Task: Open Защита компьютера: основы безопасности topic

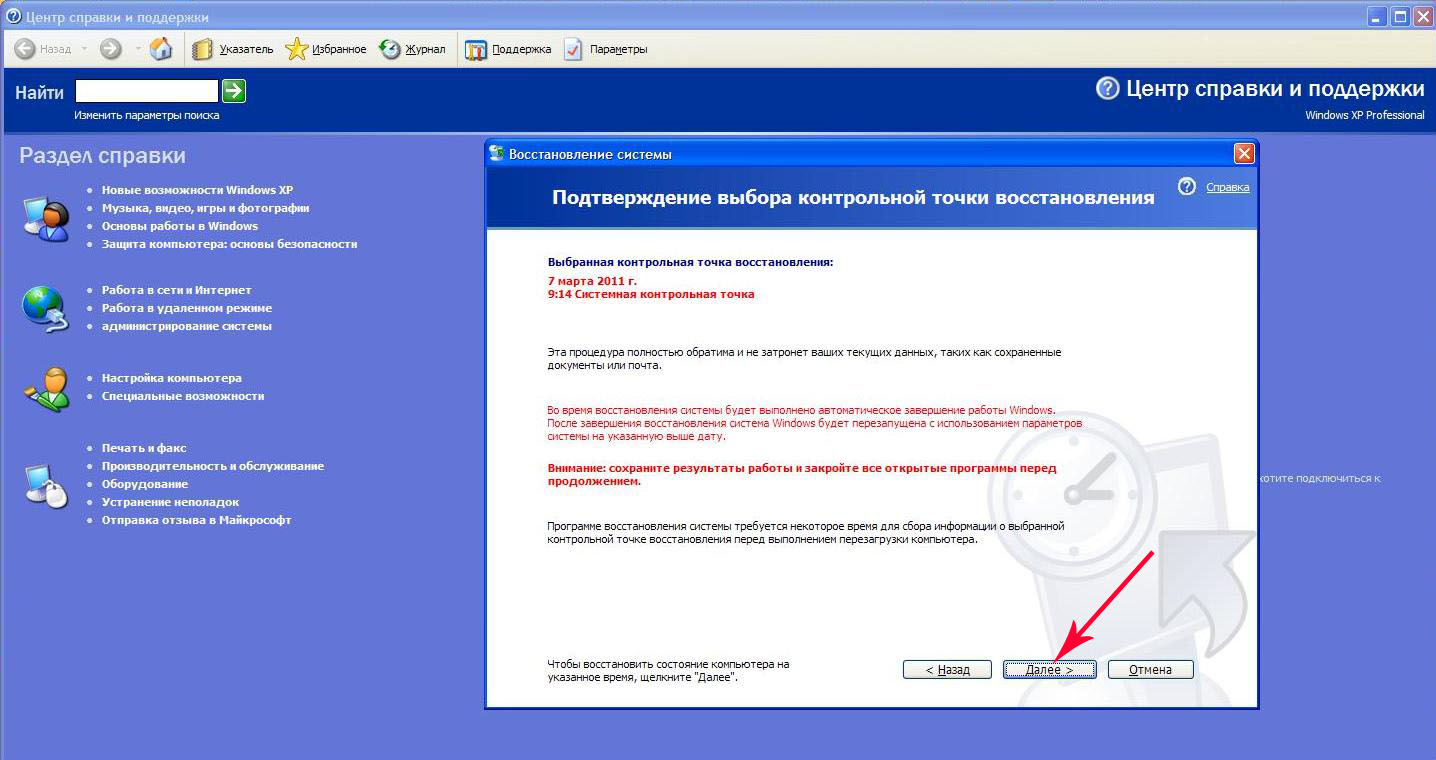Action: pyautogui.click(x=229, y=244)
